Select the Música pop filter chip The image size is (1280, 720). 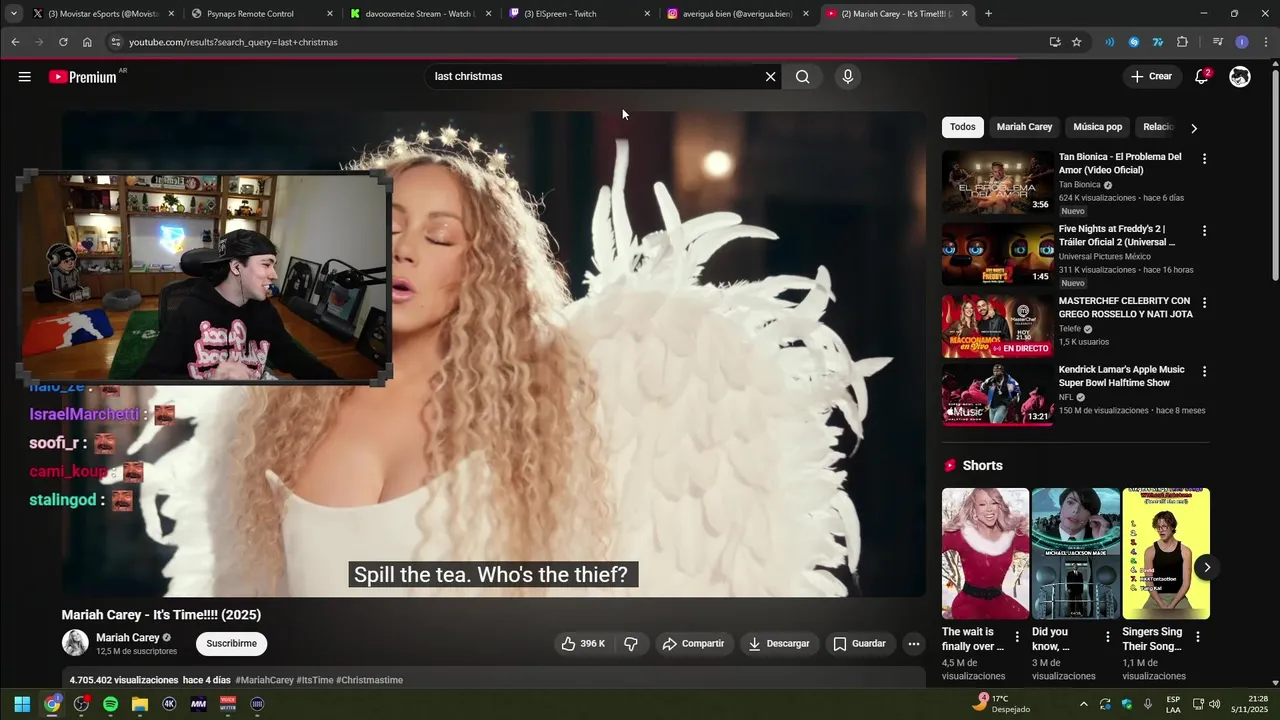1097,127
